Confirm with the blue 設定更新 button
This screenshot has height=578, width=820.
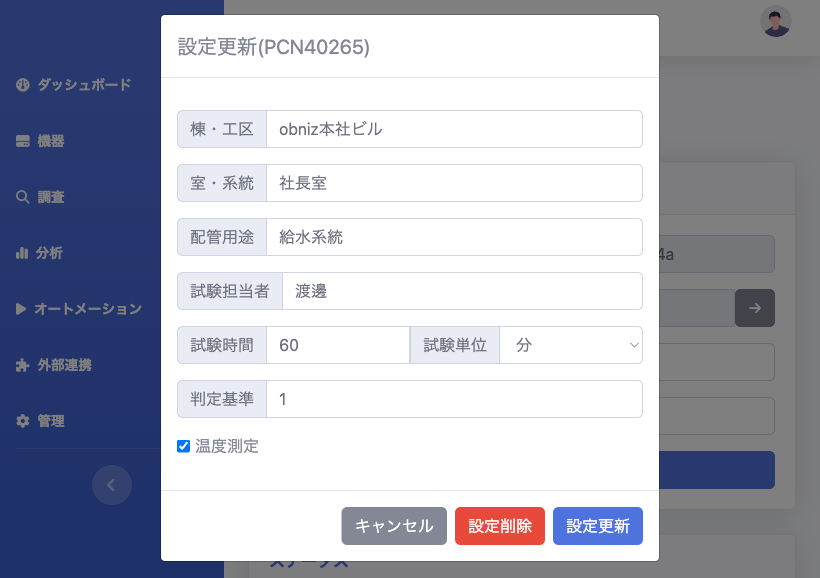[598, 526]
